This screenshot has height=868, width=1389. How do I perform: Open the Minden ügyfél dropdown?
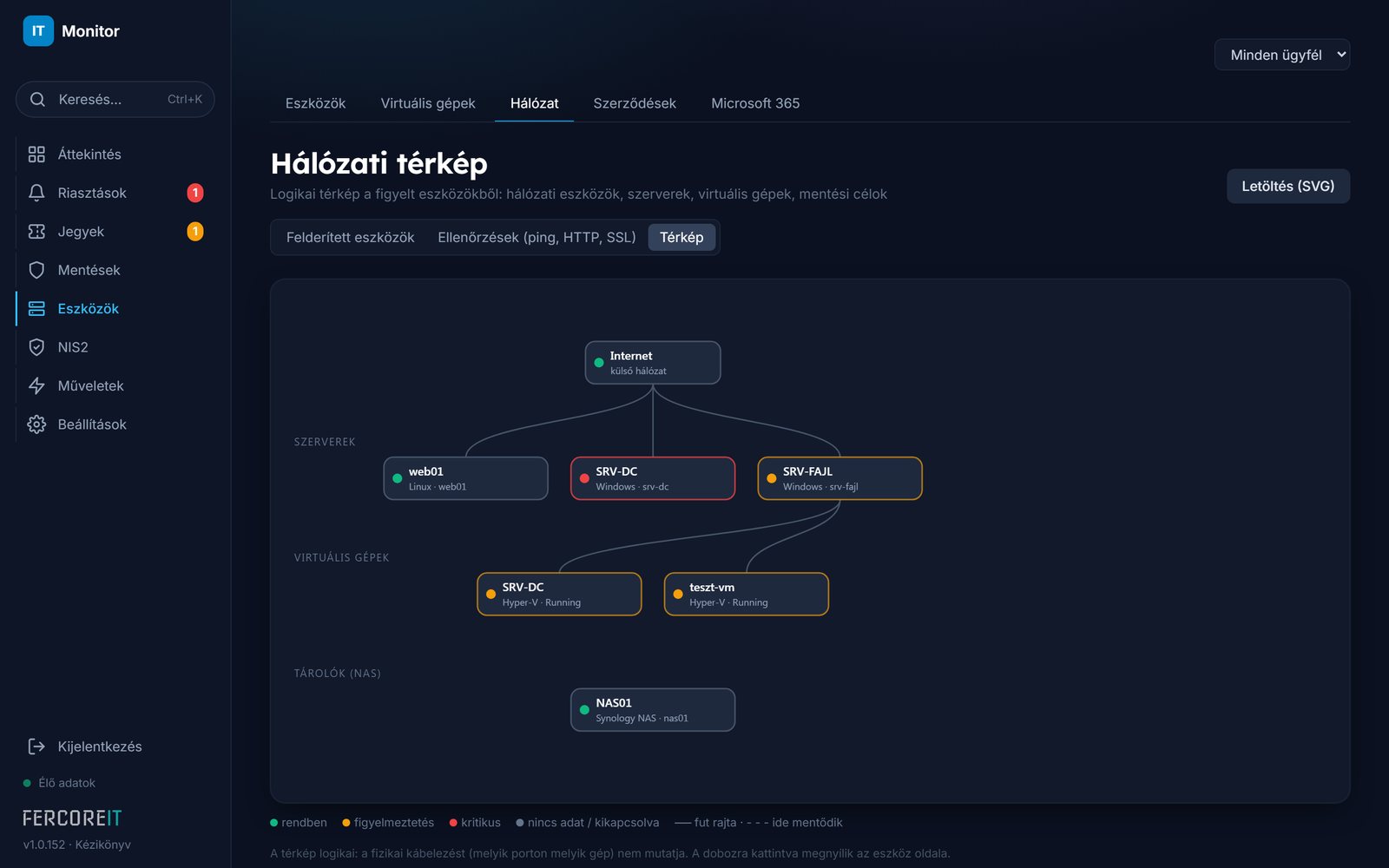(x=1282, y=55)
